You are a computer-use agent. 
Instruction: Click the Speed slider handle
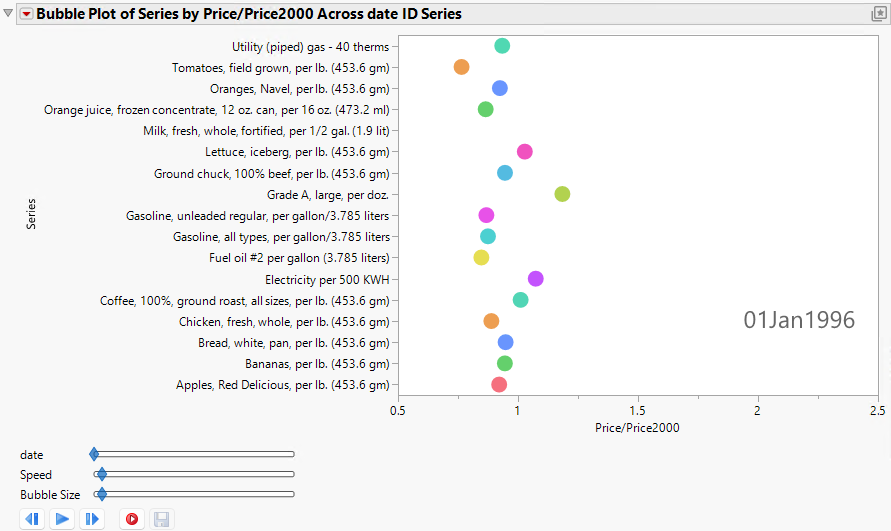[x=101, y=474]
